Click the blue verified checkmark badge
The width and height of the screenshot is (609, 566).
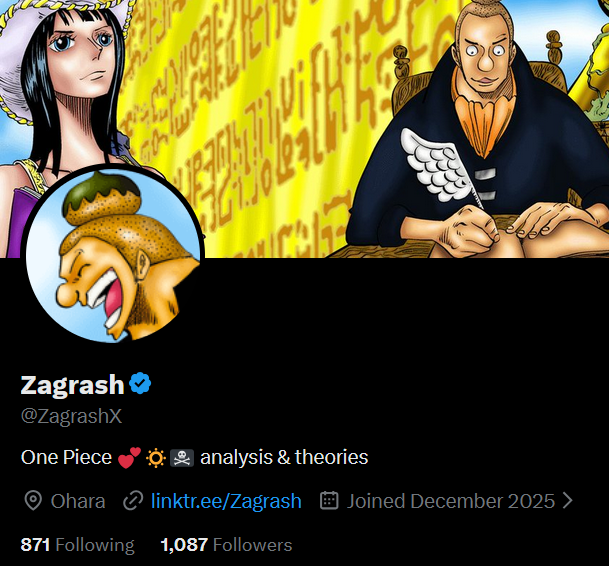pyautogui.click(x=140, y=383)
